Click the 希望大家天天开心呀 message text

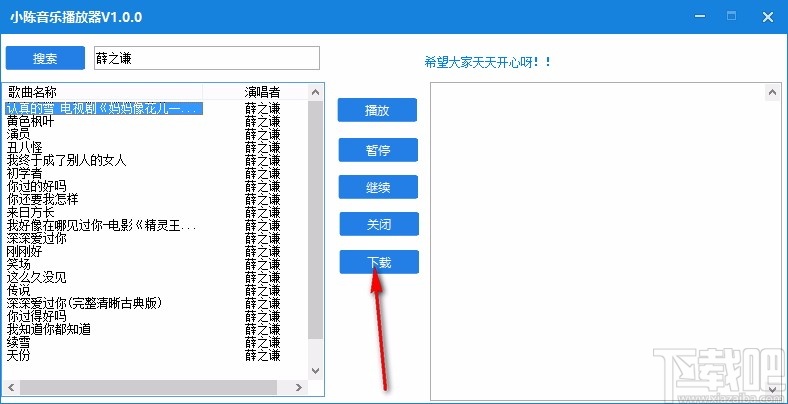pos(487,62)
